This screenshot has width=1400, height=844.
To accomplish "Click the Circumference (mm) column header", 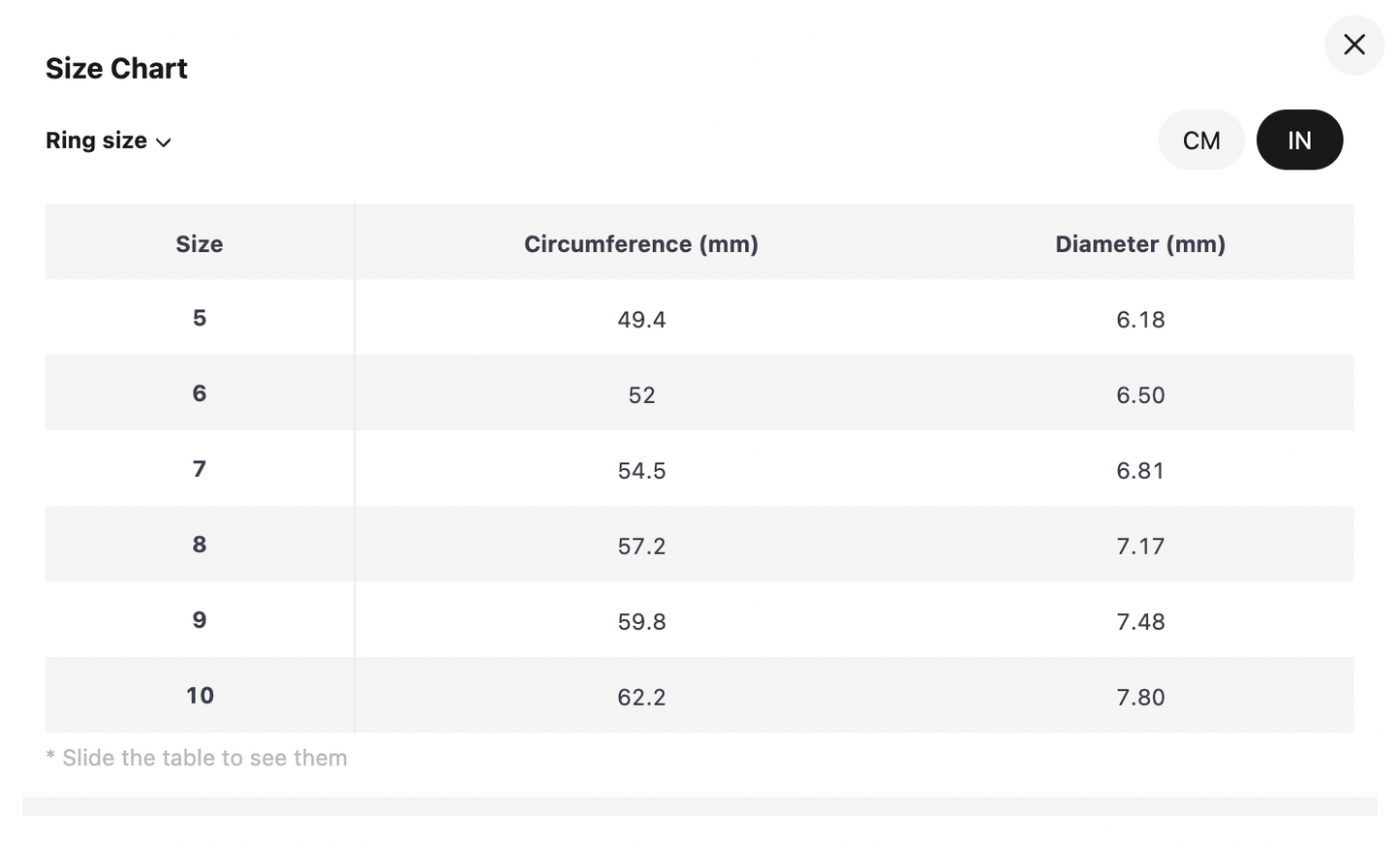I will pyautogui.click(x=641, y=243).
